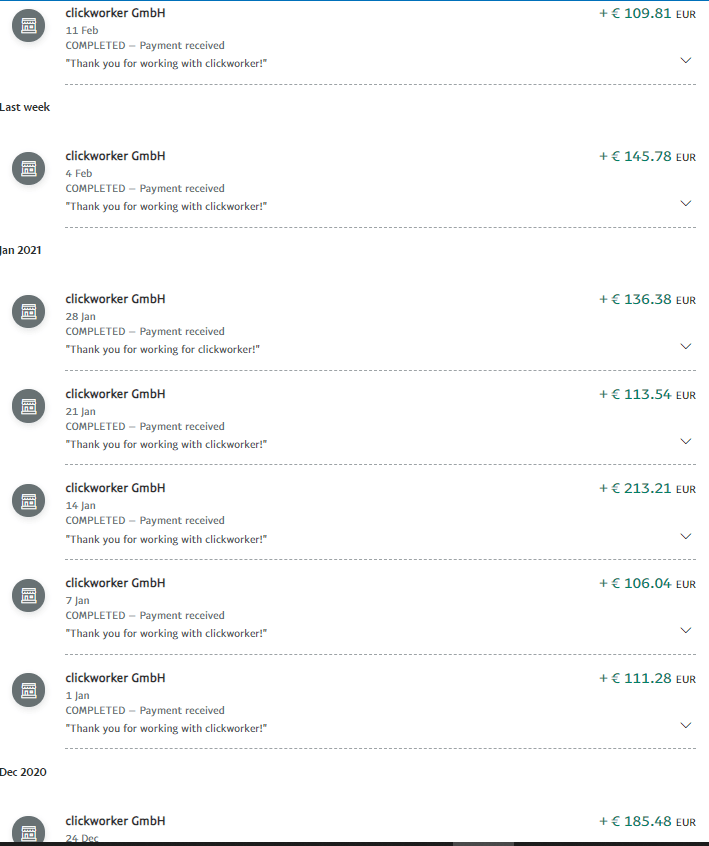Expand the € 145.78 transaction chevron

(686, 203)
